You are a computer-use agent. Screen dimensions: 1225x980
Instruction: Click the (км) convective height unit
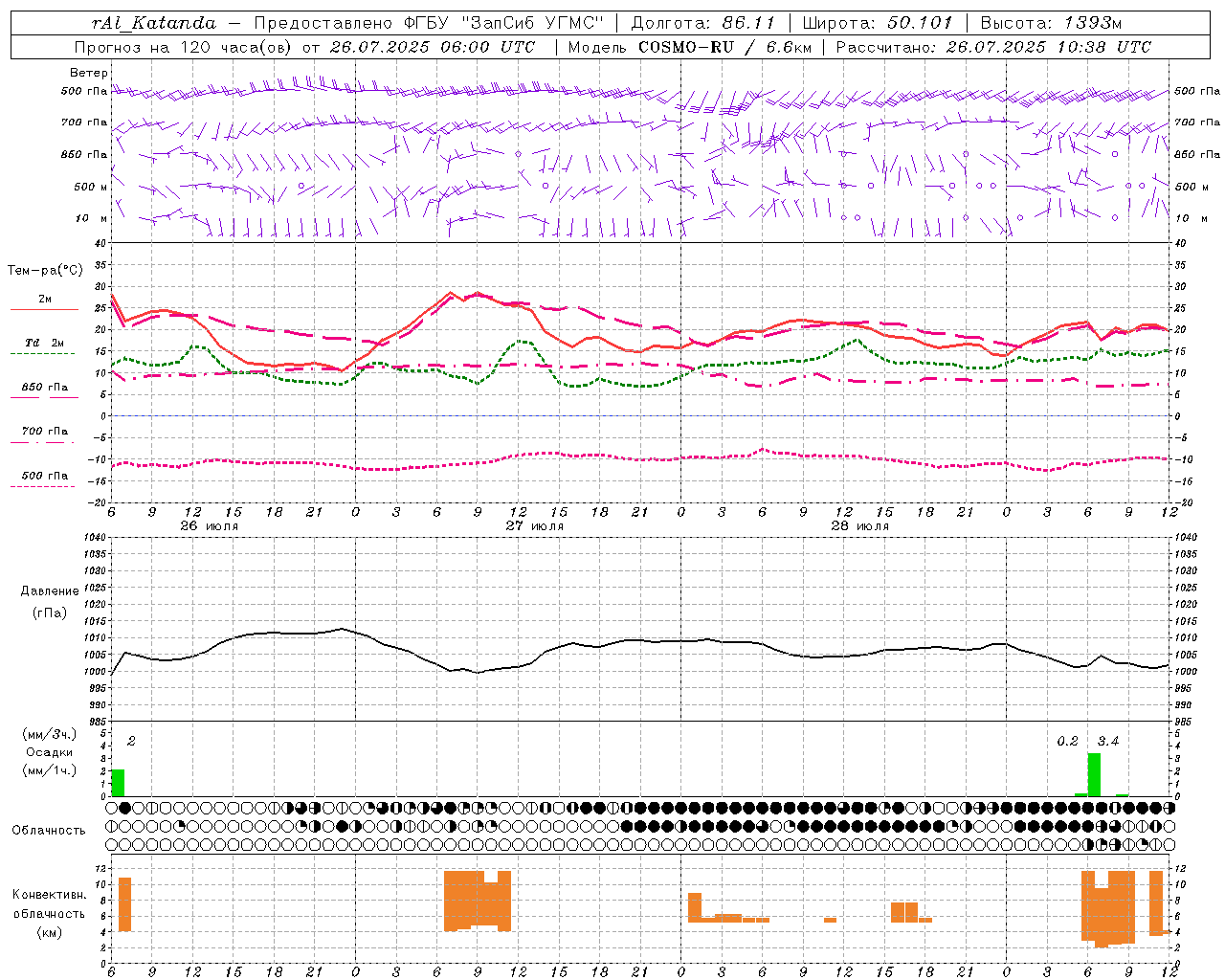point(49,932)
